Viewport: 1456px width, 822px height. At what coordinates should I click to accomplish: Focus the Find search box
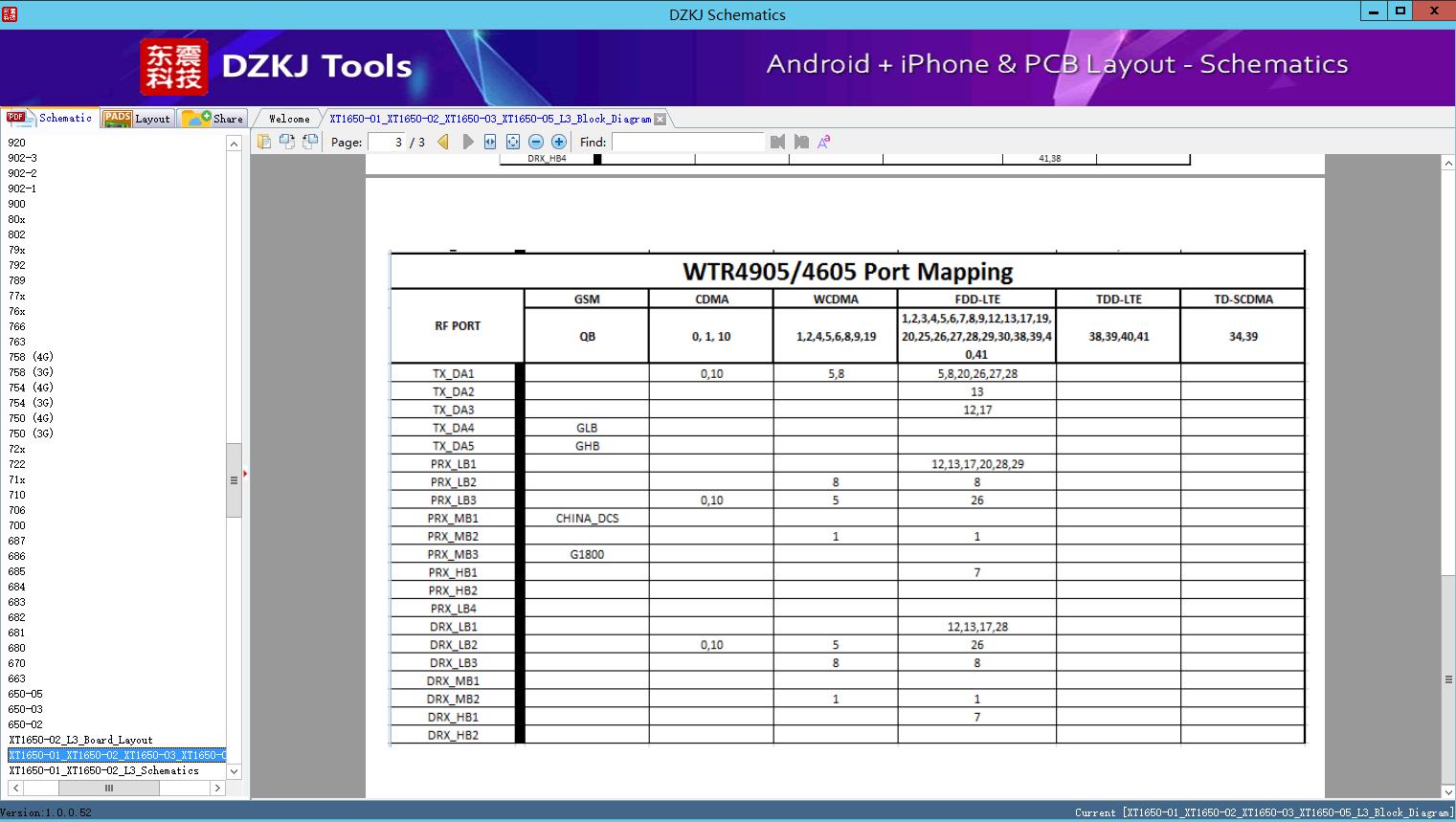click(688, 142)
